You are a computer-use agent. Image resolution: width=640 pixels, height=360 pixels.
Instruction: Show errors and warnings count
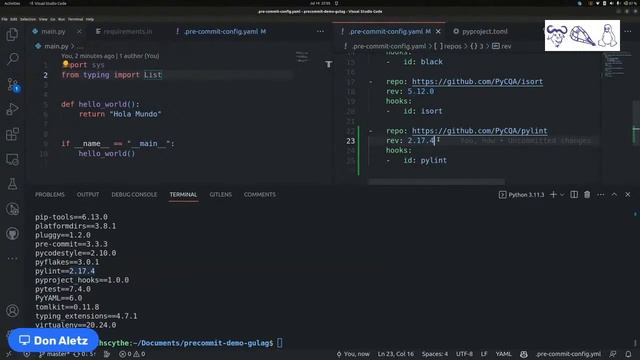[132, 354]
